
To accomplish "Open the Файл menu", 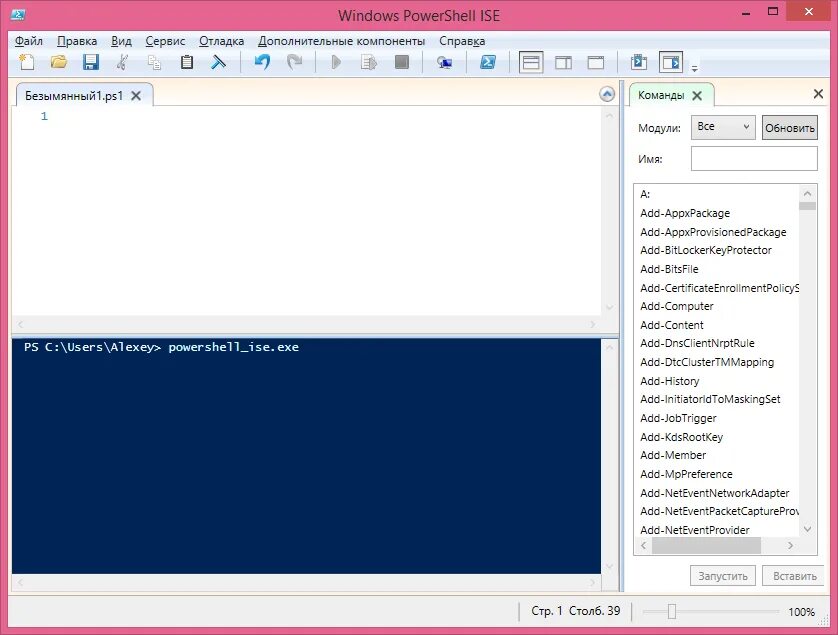I will pyautogui.click(x=29, y=41).
